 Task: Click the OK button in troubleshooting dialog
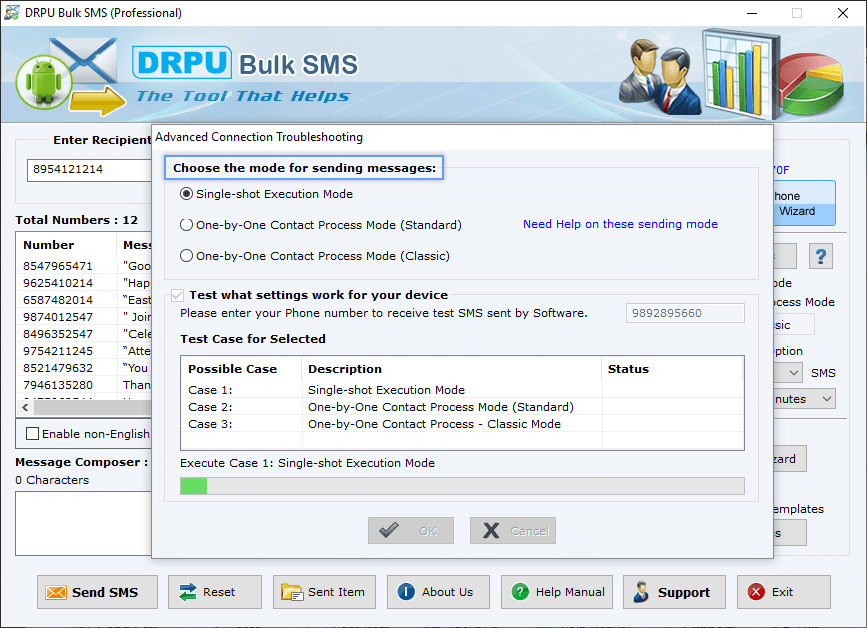click(411, 531)
